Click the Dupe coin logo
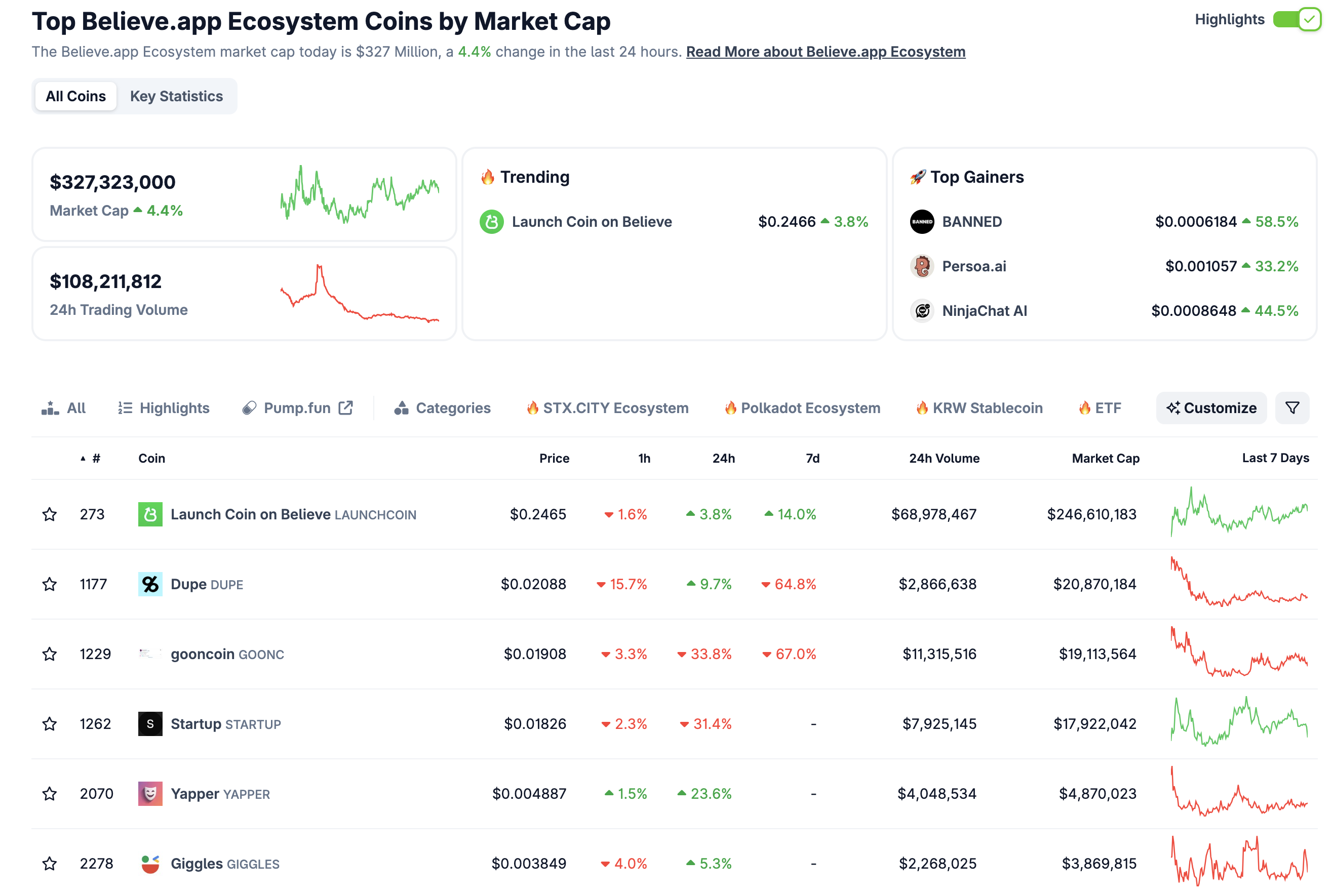 pos(150,584)
